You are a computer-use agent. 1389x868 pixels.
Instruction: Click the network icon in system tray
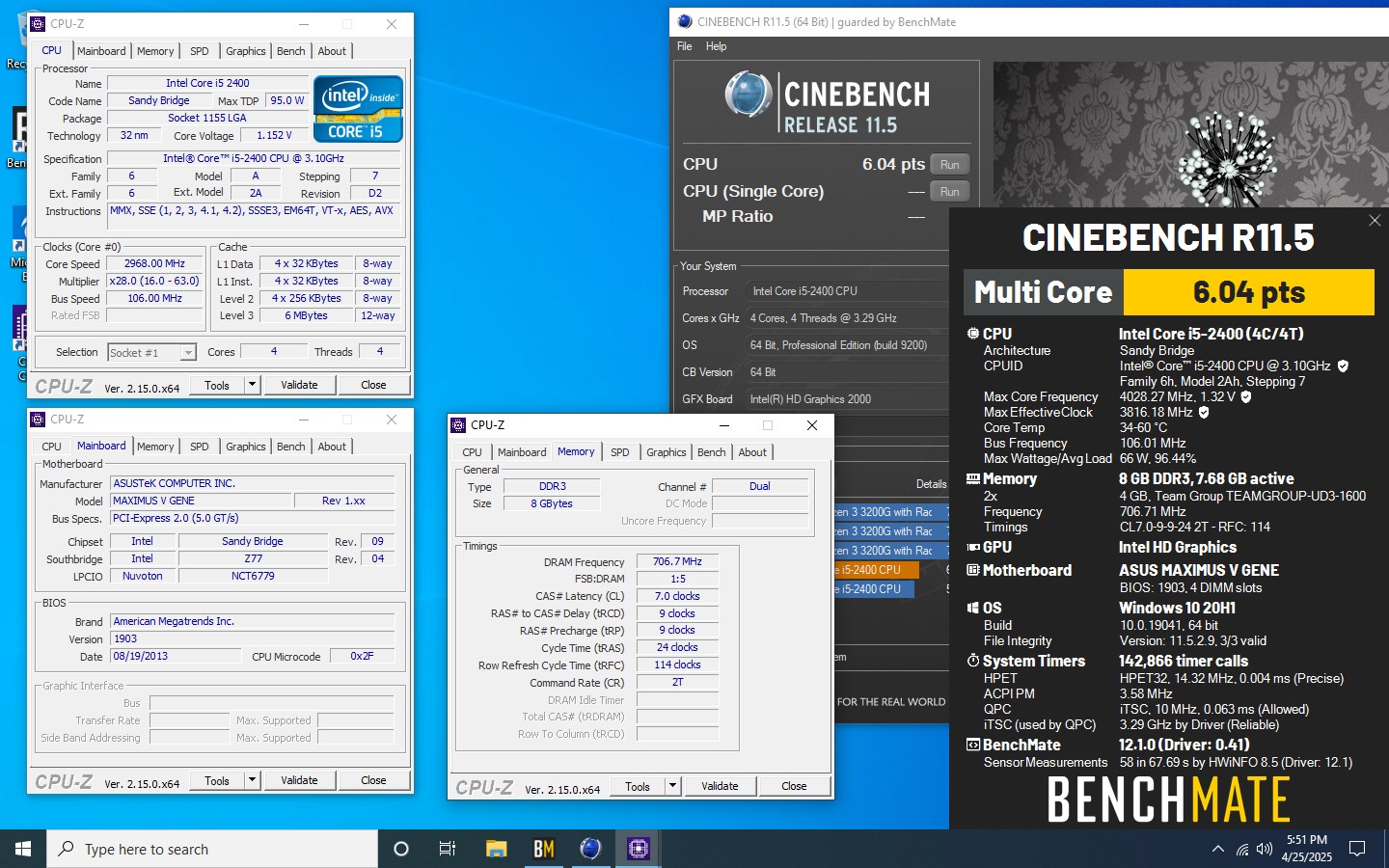pos(1241,850)
